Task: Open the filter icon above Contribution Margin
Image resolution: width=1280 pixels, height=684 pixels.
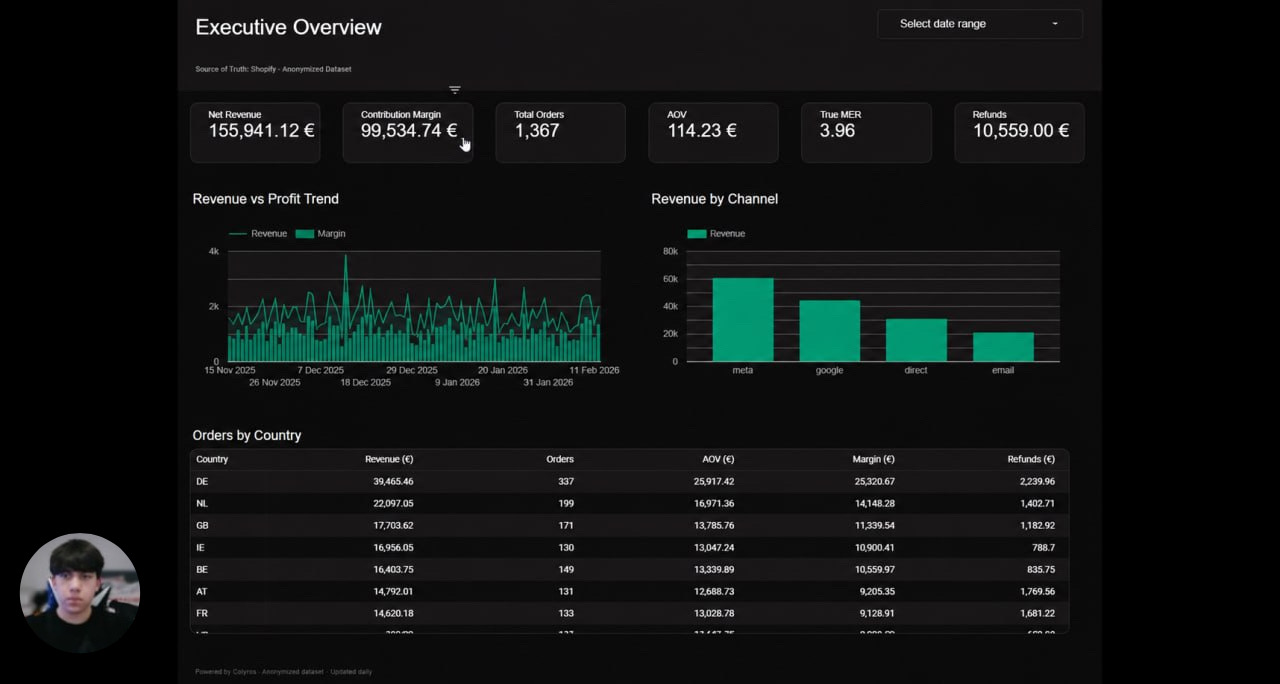Action: (455, 90)
